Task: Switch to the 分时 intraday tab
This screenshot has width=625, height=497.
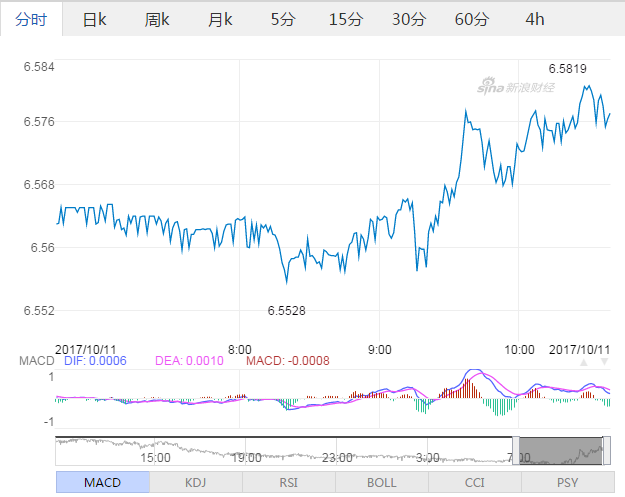Action: [31, 19]
